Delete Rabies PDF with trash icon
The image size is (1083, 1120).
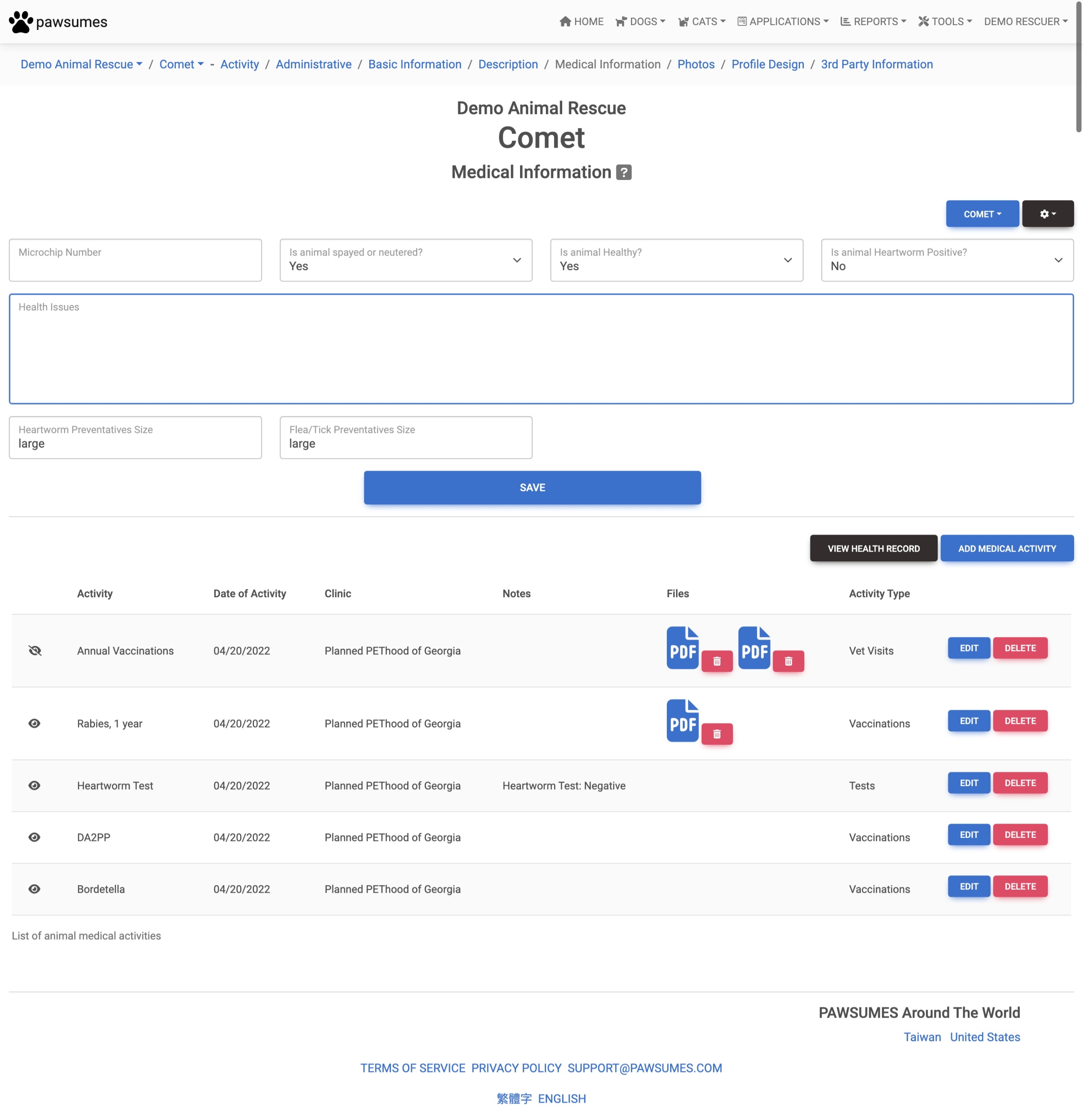[x=717, y=734]
